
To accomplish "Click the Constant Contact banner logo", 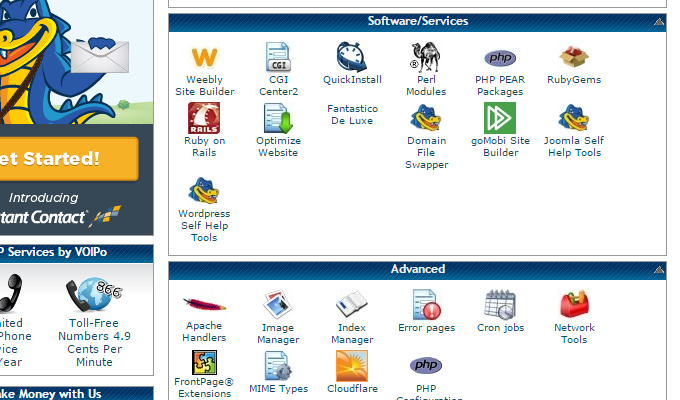I will pyautogui.click(x=61, y=216).
